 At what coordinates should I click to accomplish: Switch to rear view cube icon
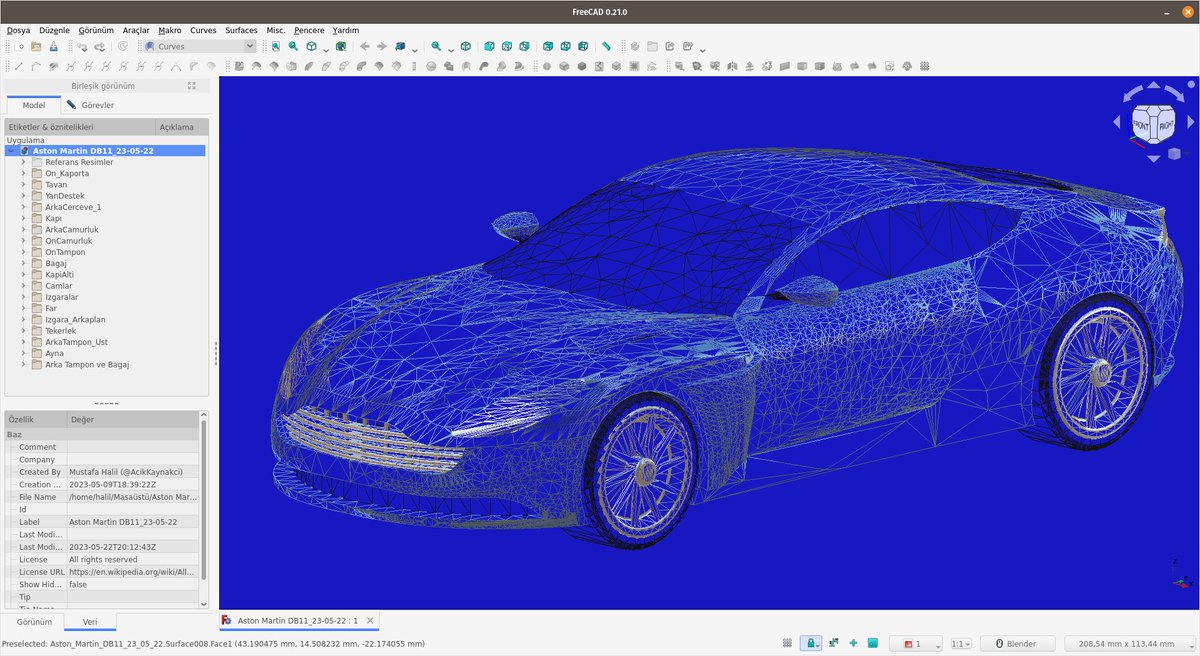click(547, 46)
